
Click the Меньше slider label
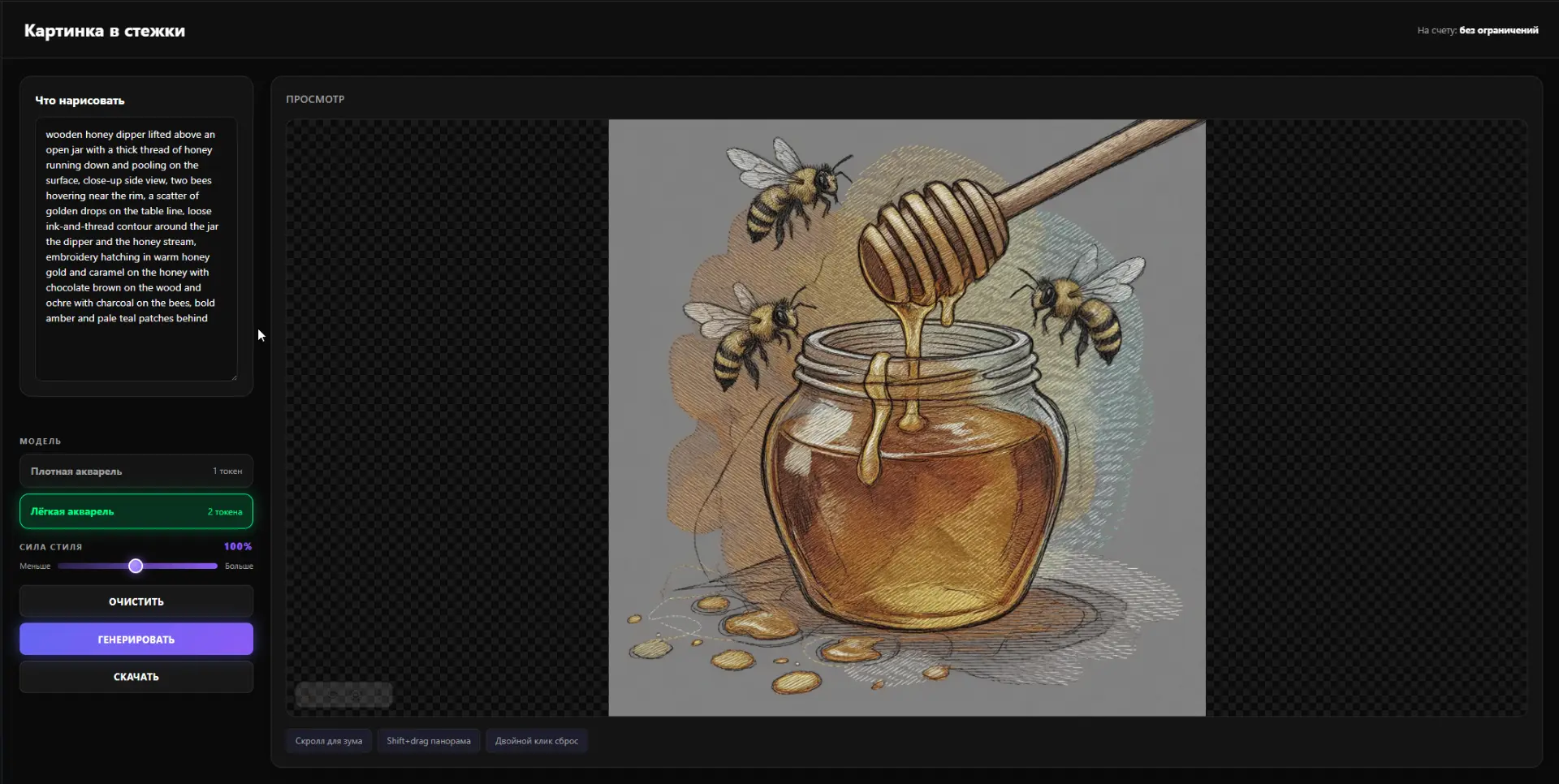click(35, 566)
